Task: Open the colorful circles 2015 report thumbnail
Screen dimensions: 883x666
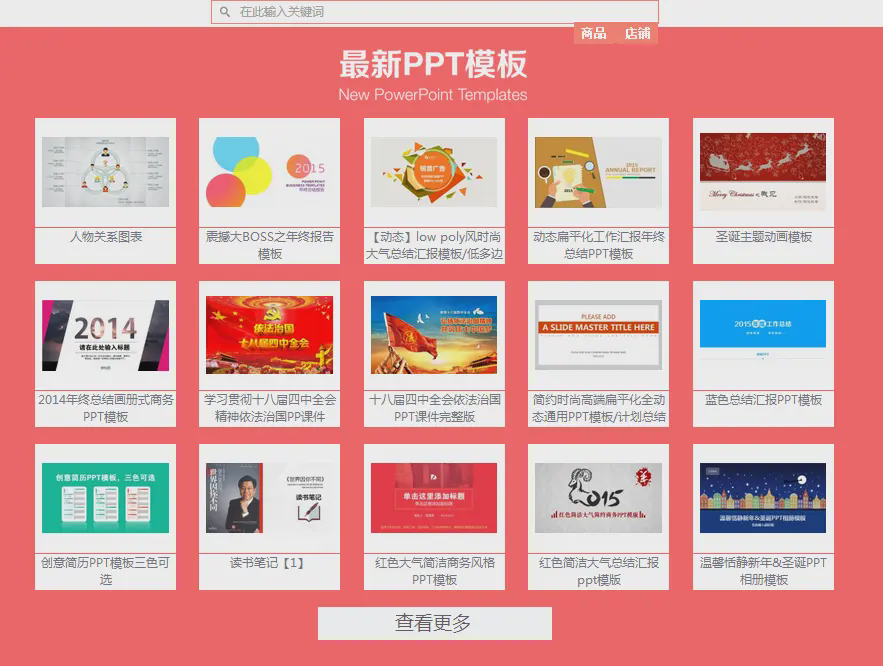Action: tap(269, 172)
